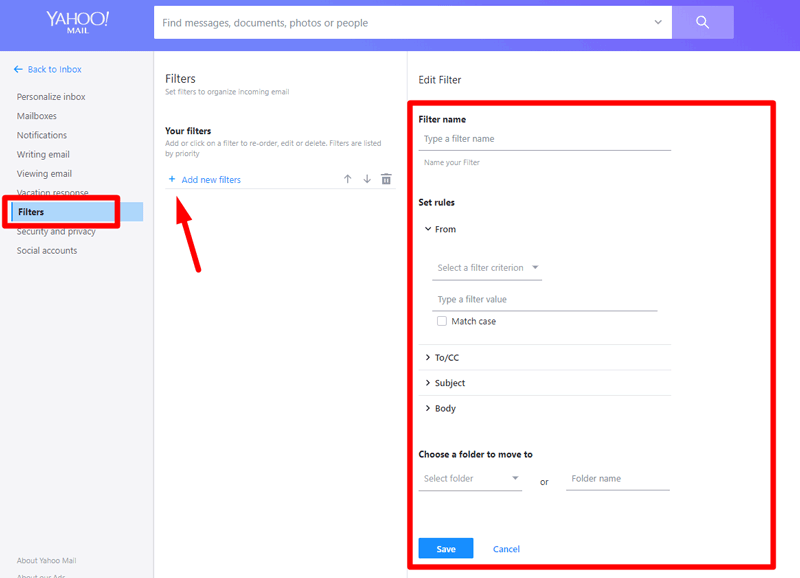Delete a filter with the trash icon
This screenshot has height=578, width=800.
387,178
